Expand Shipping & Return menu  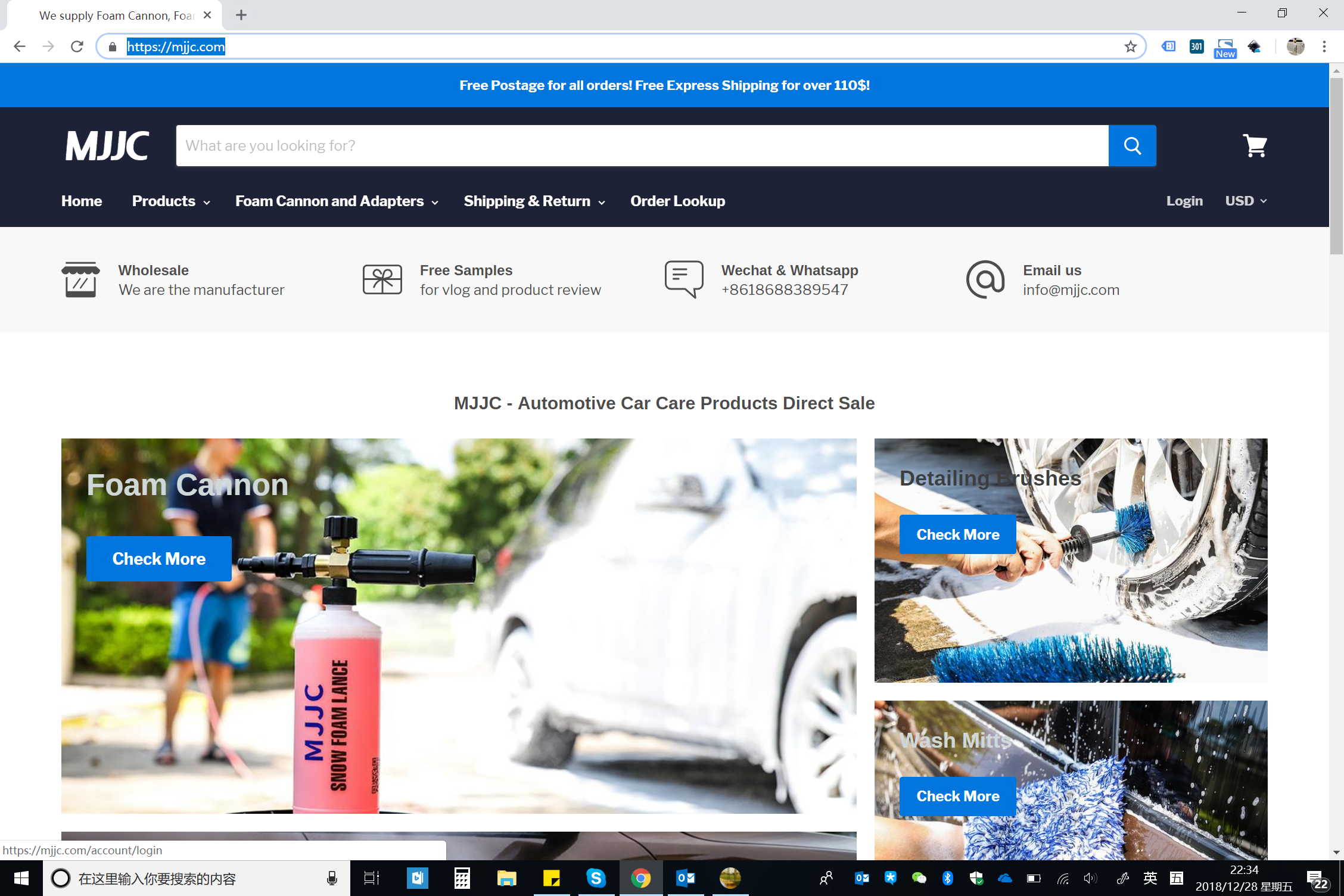coord(534,201)
